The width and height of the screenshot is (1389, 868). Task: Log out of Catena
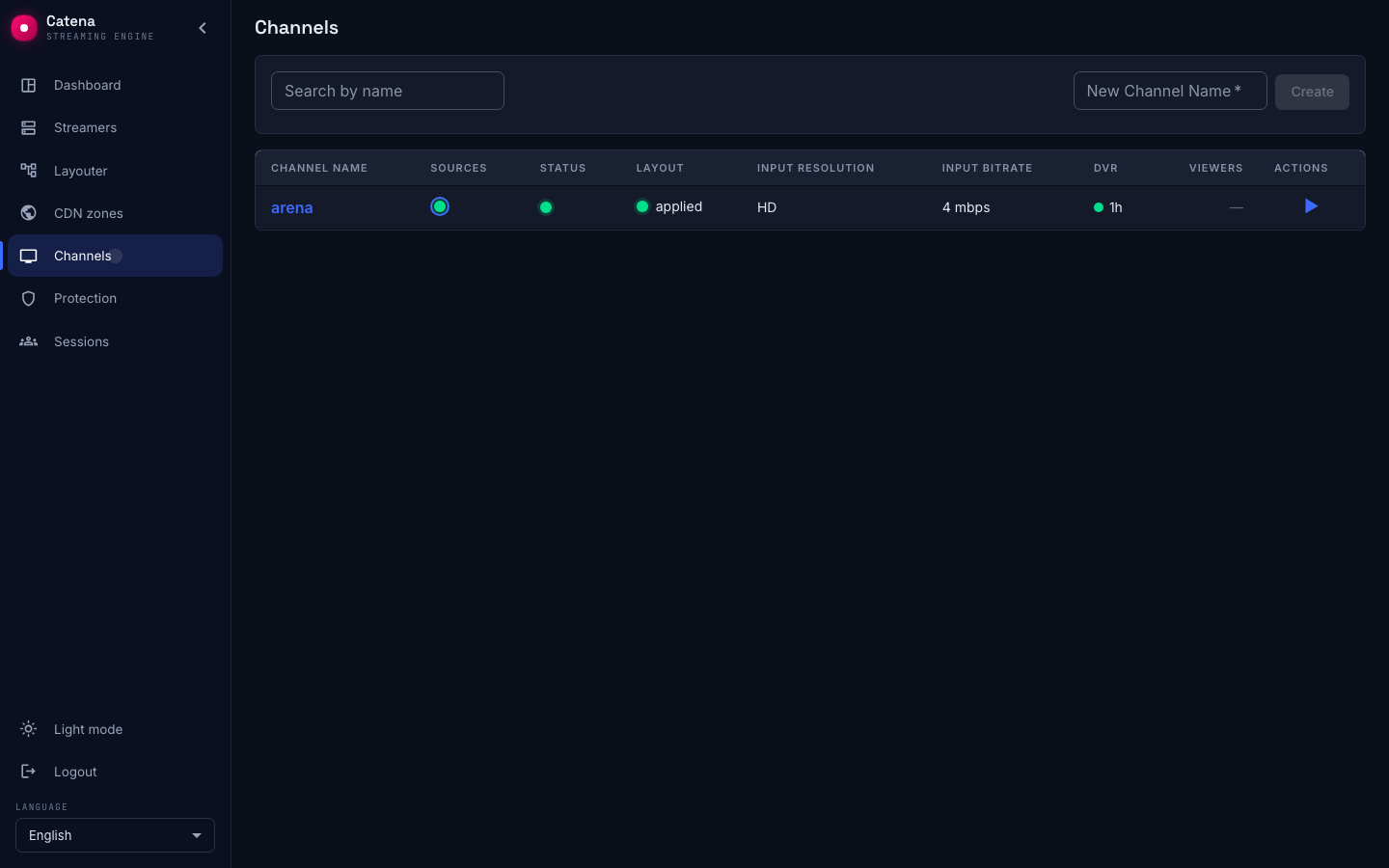115,772
